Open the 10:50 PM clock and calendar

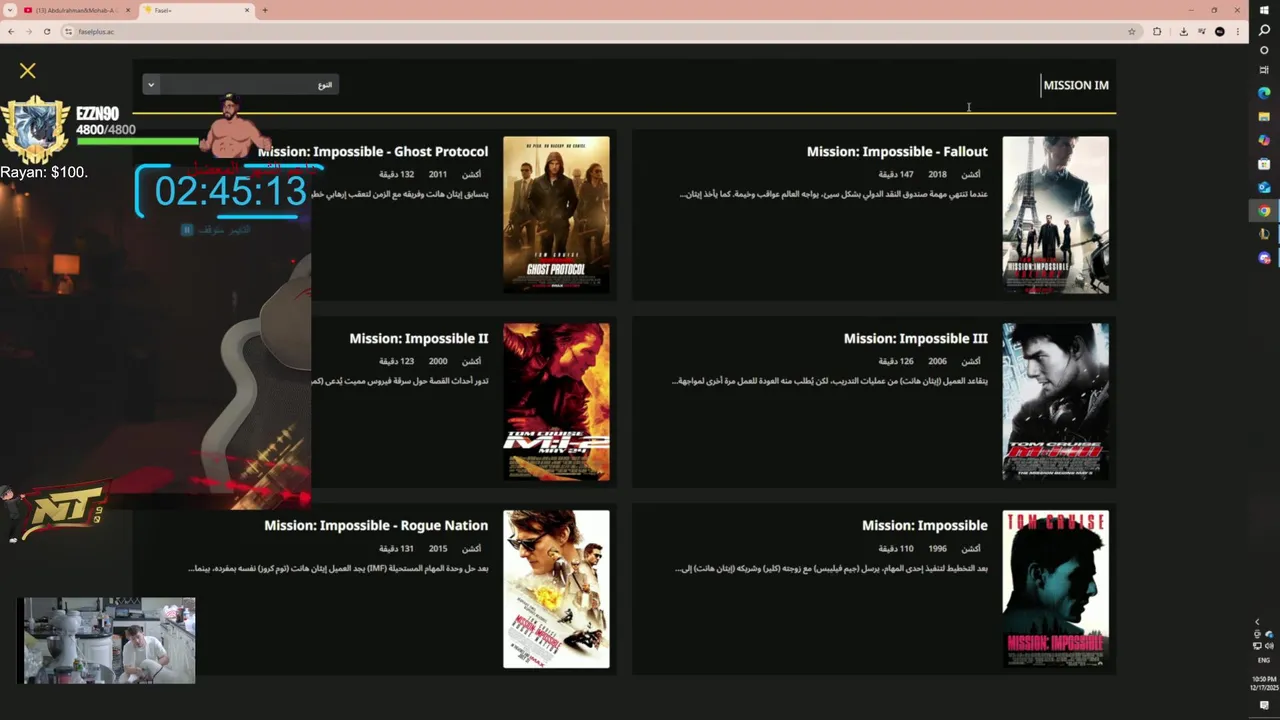1264,683
